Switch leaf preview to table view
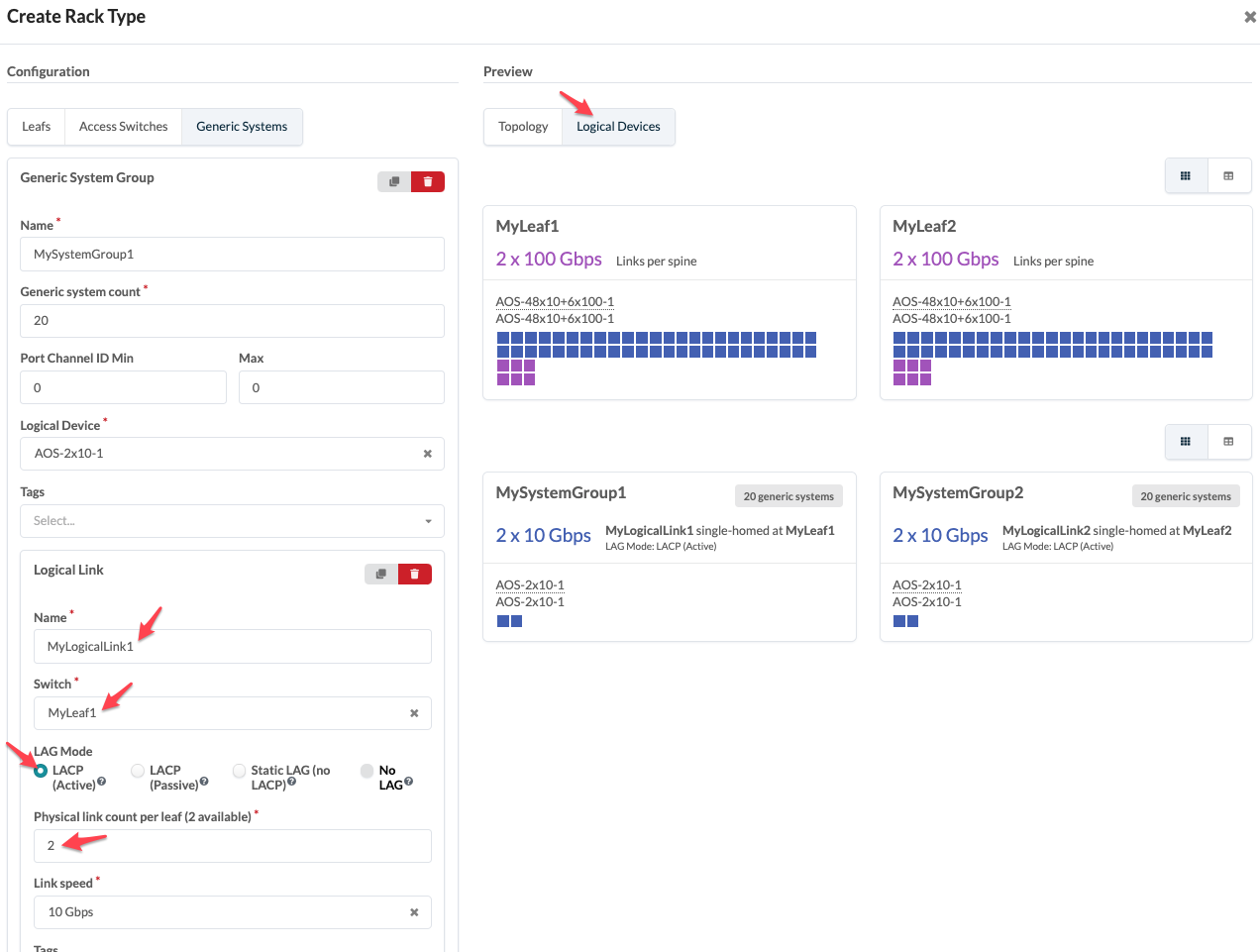This screenshot has width=1260, height=952. (1228, 175)
